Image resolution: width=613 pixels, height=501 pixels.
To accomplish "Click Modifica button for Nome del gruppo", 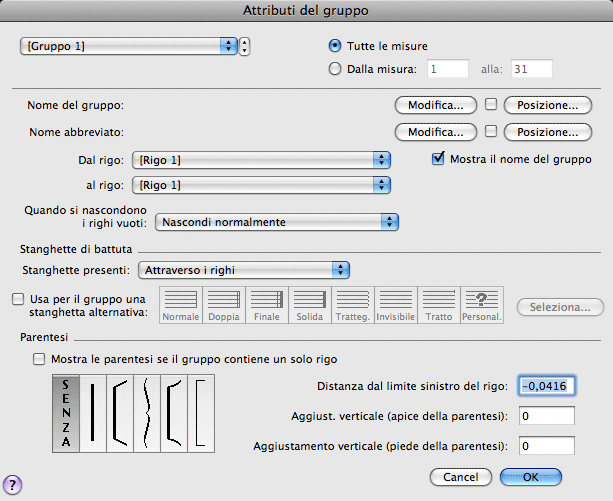I will pos(435,104).
